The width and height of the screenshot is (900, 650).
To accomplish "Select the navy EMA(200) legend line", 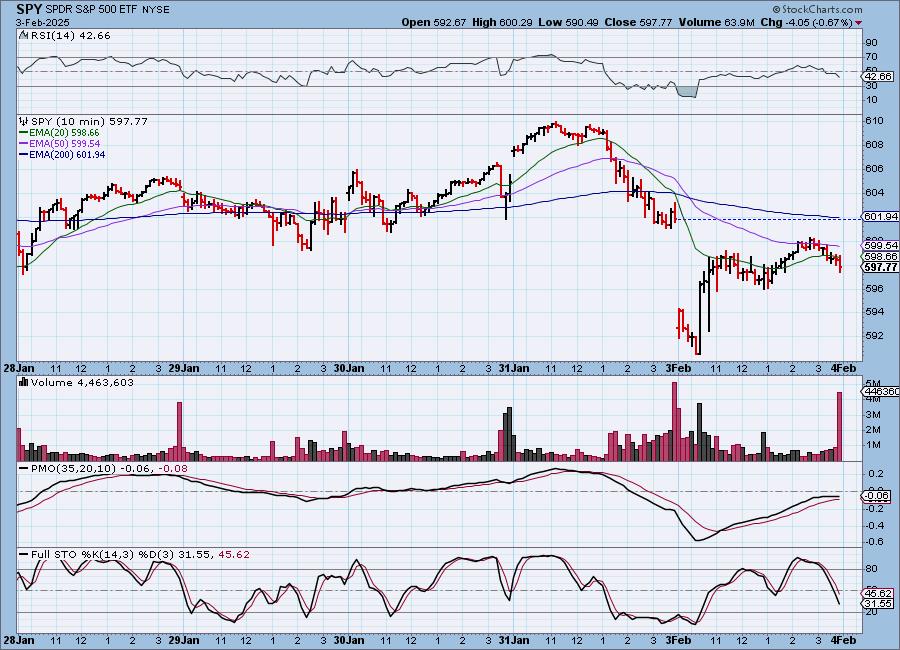I will coord(24,154).
